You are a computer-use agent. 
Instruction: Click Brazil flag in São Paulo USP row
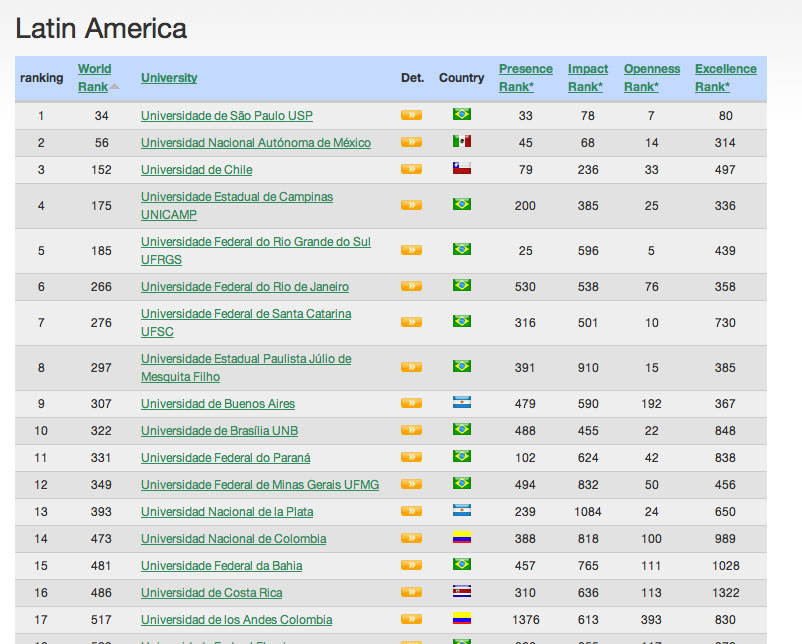coord(462,114)
